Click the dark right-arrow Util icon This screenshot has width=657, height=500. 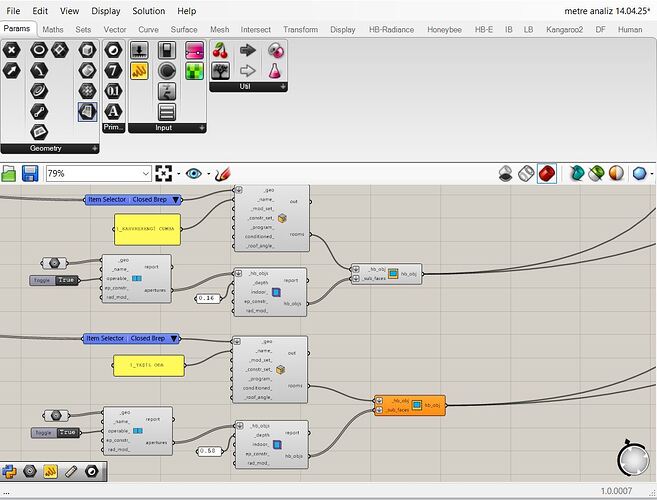click(x=248, y=51)
